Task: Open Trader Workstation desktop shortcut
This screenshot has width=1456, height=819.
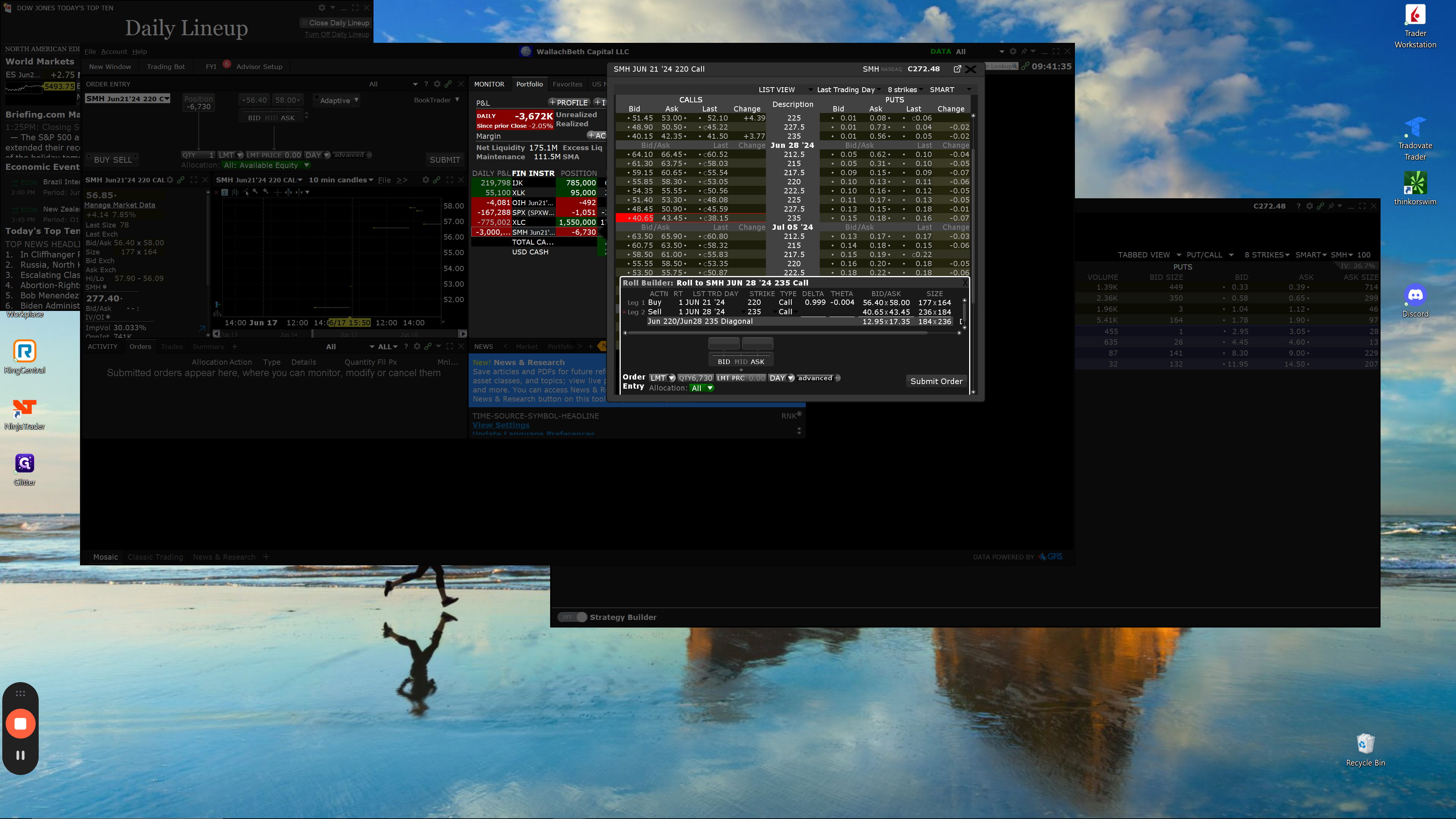Action: (1415, 27)
